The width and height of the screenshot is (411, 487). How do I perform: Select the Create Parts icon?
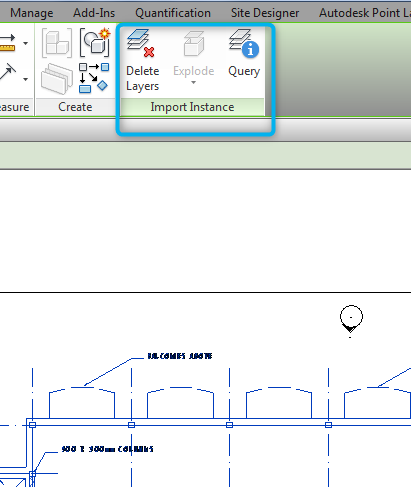(57, 43)
